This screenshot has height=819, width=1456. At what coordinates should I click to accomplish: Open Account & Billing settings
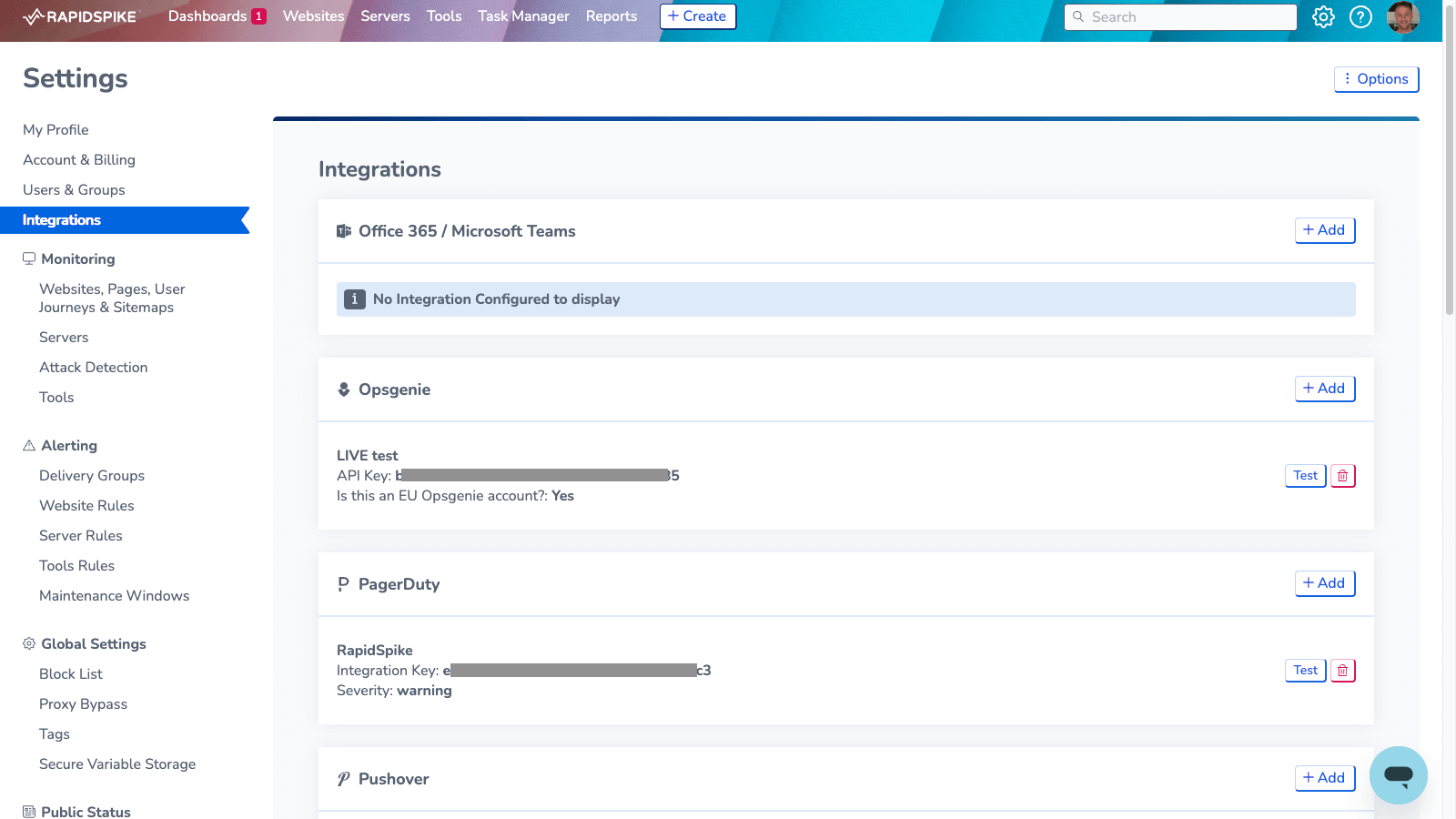79,160
